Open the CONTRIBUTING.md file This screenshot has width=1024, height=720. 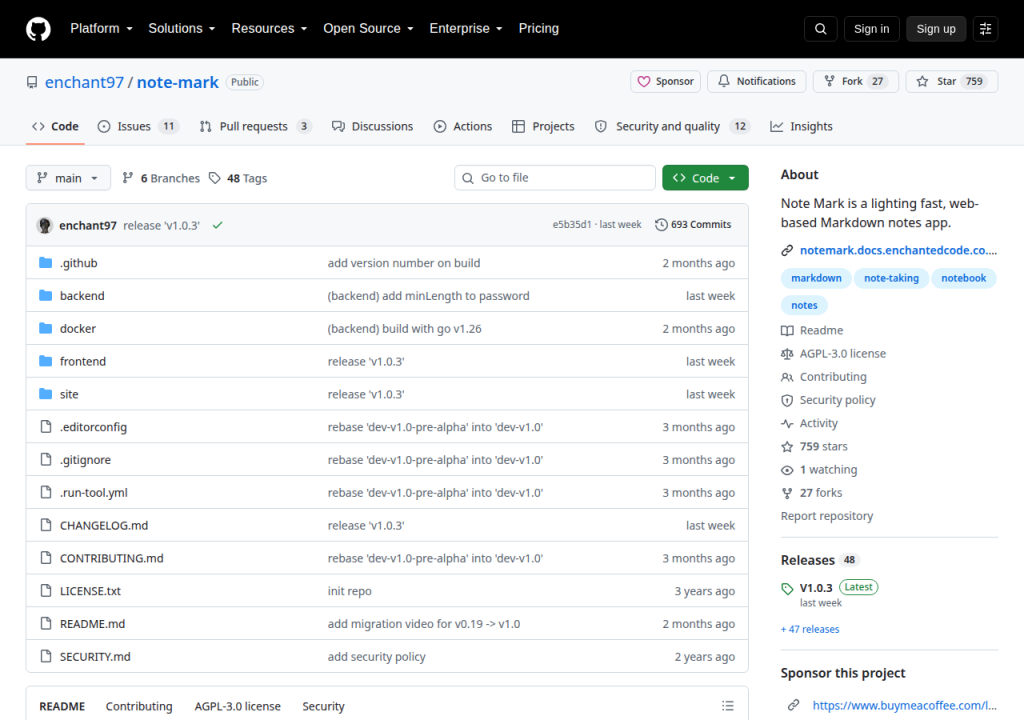pos(112,558)
